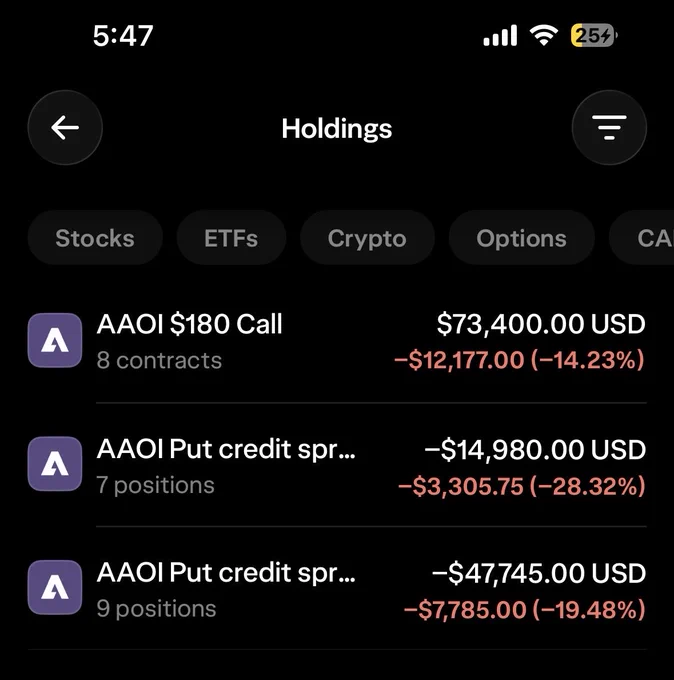Select the Crypto filter chip

point(367,238)
